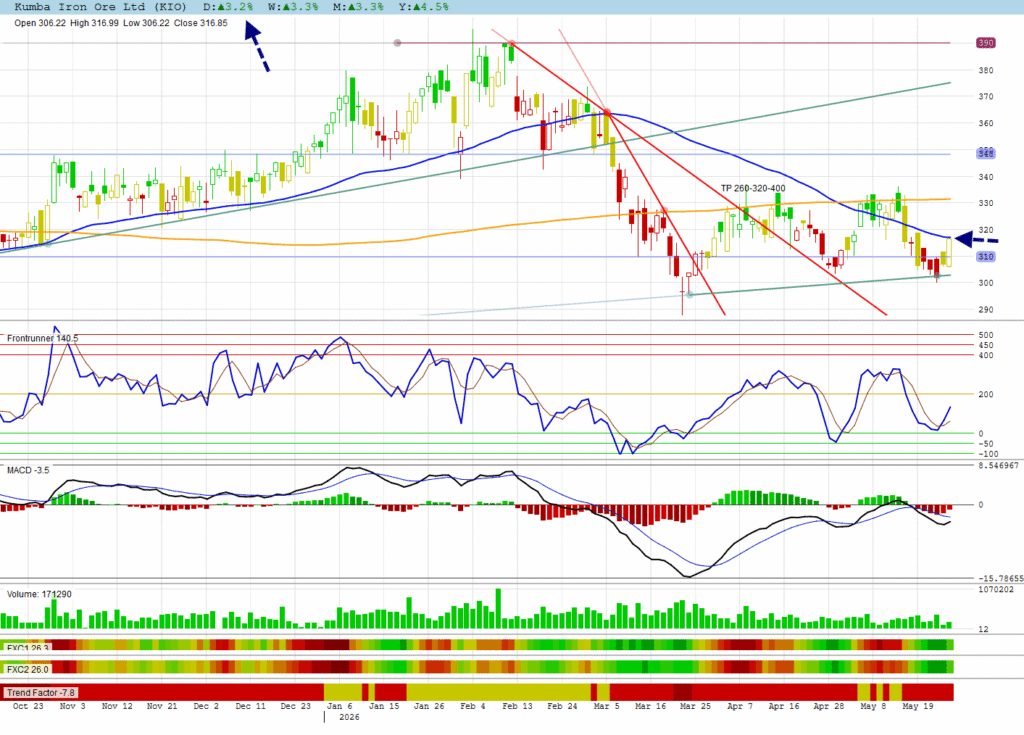Open the MACD -3.5 indicator label

(x=28, y=470)
